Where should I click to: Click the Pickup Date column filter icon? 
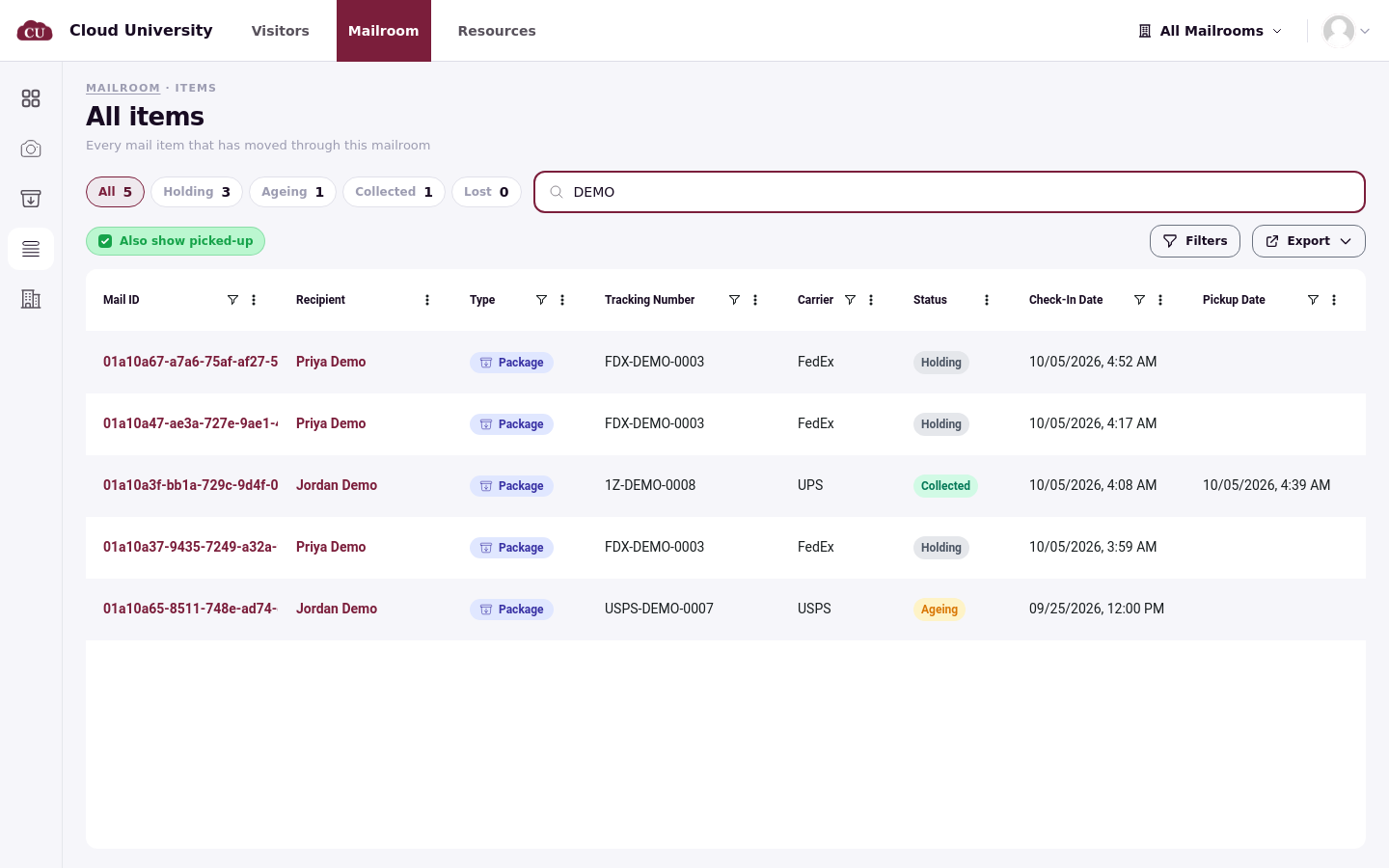1313,300
